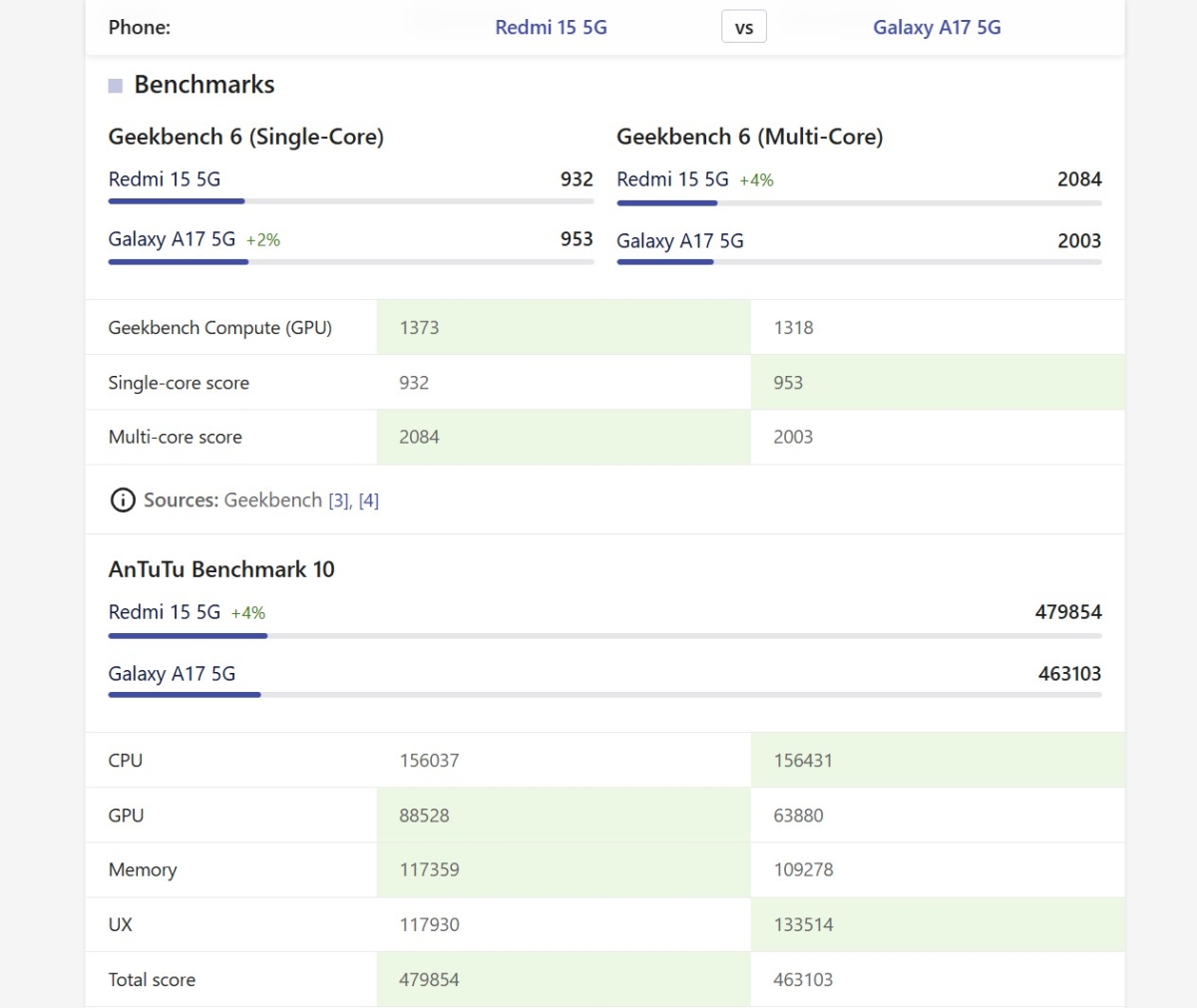This screenshot has height=1008, width=1197.
Task: Select the Geekbench Compute (GPU) row label
Action: (x=219, y=328)
